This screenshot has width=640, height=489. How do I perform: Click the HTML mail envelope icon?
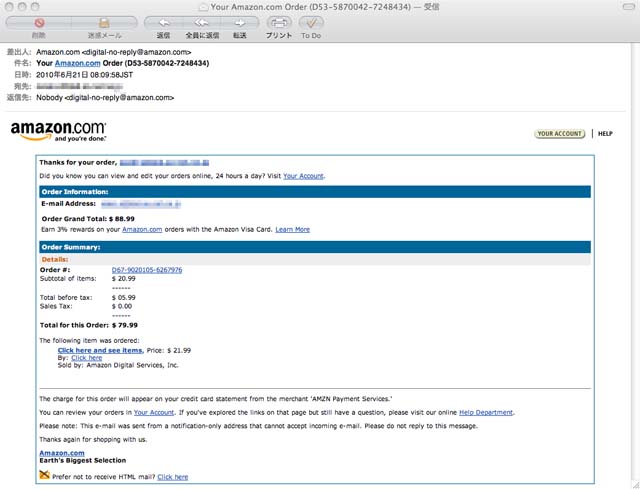44,475
